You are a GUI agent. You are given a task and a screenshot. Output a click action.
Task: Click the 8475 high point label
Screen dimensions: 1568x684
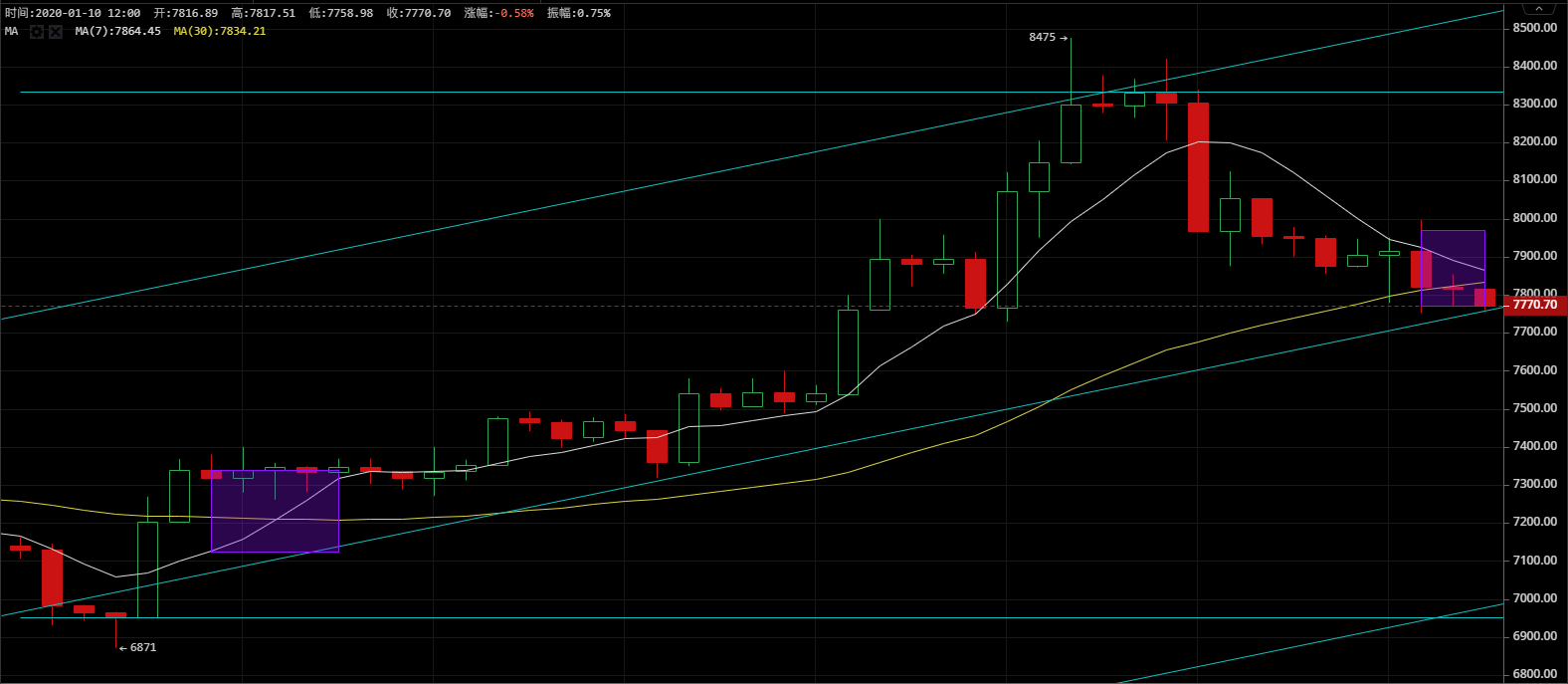pyautogui.click(x=1042, y=38)
